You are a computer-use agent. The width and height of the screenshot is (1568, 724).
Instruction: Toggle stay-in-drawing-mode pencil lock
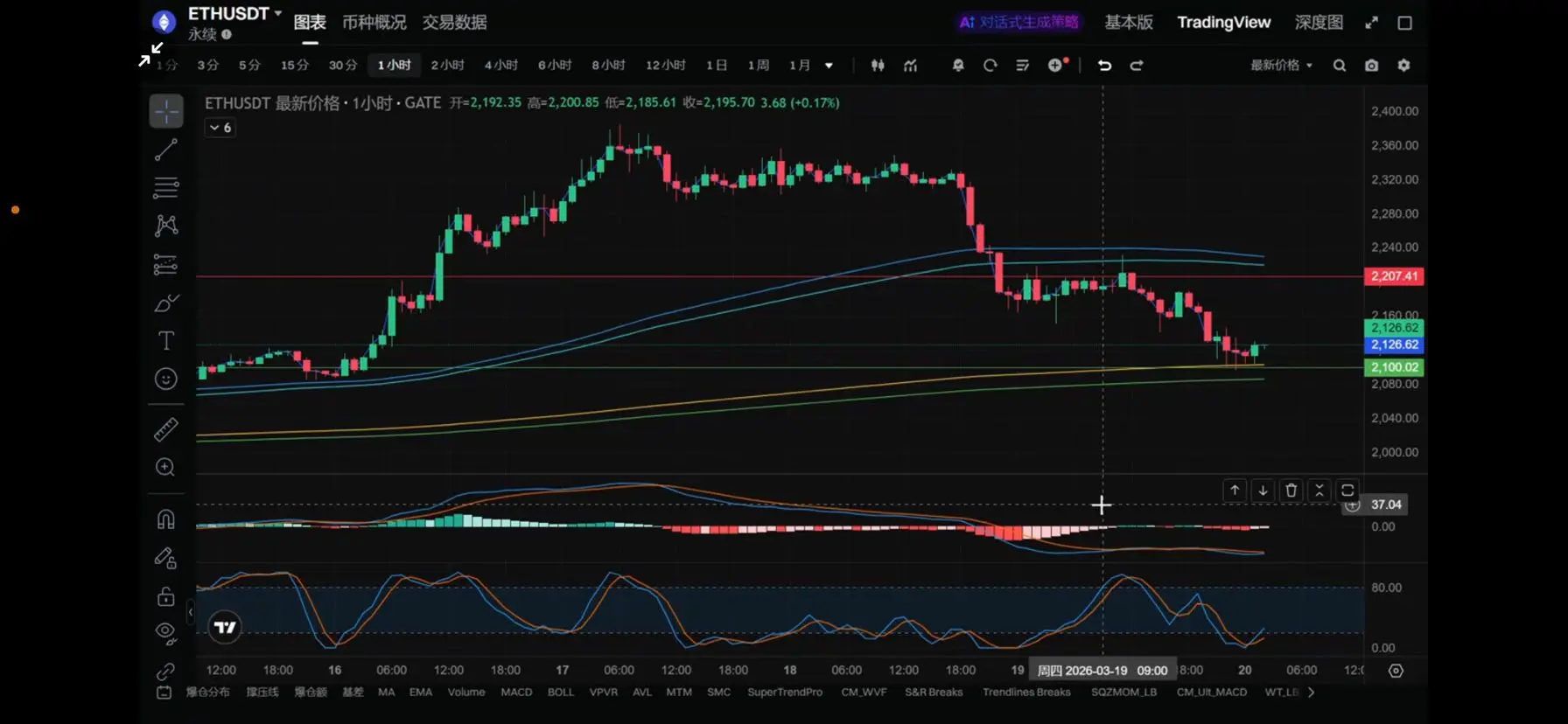(x=165, y=558)
